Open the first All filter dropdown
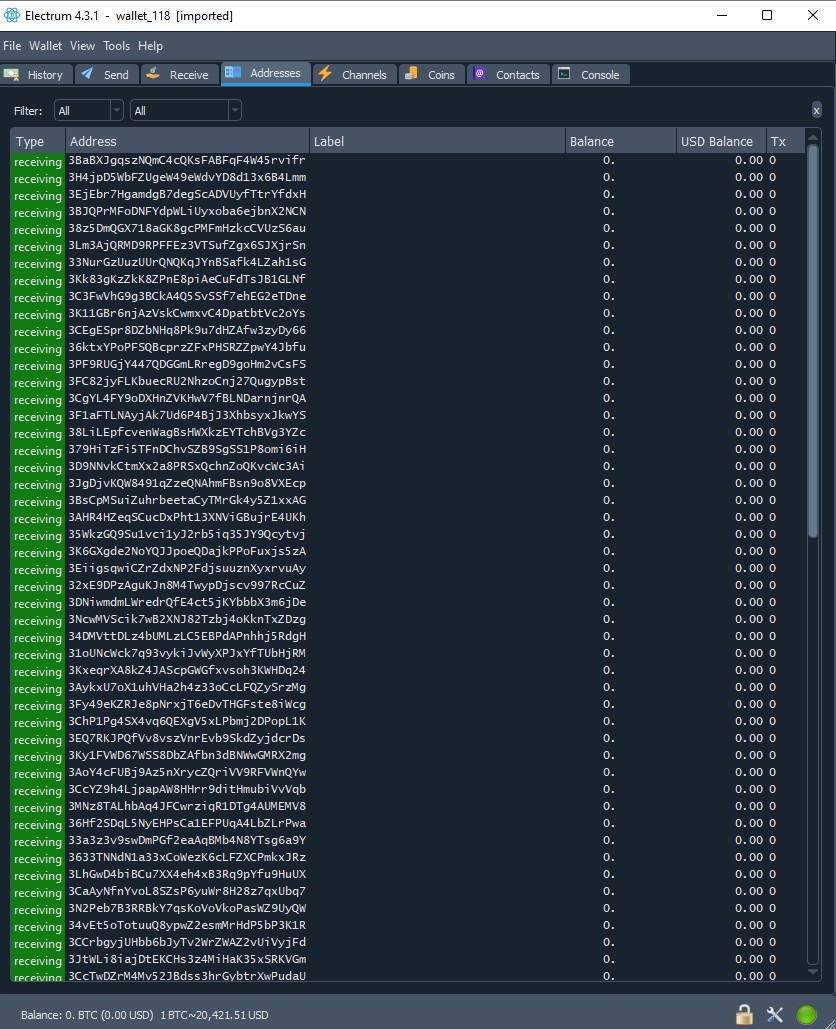 87,110
